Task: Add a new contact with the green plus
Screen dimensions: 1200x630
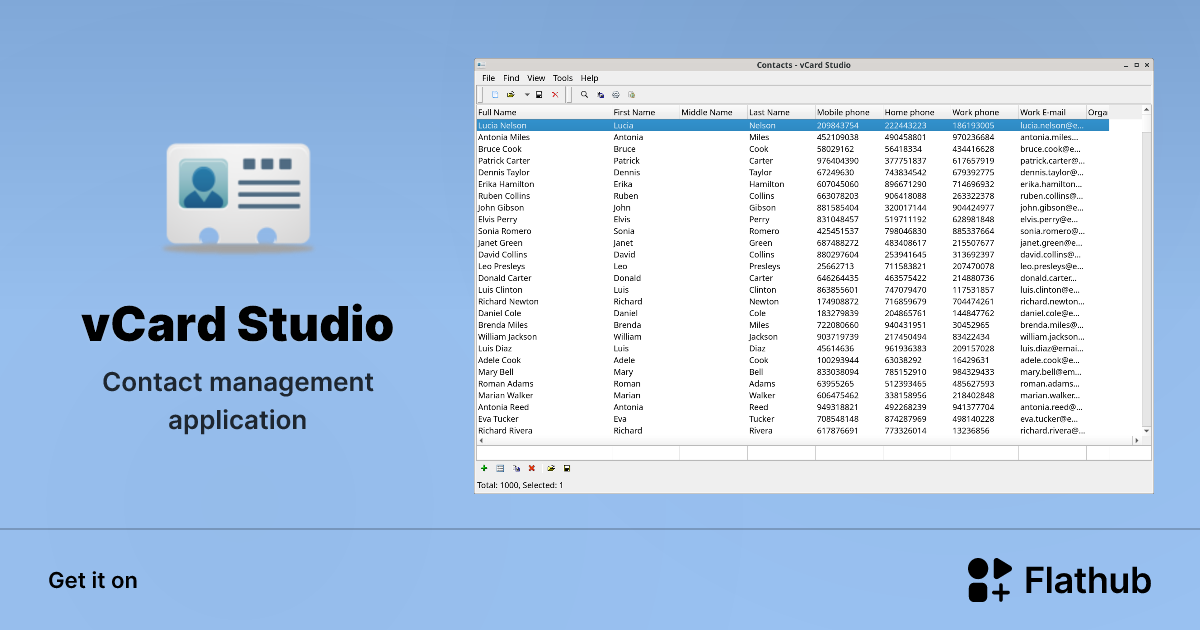Action: coord(484,468)
